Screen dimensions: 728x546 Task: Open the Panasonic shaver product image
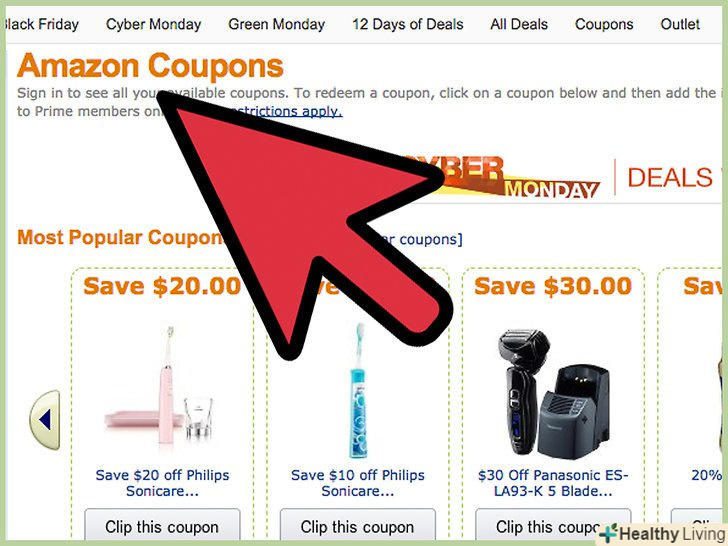pyautogui.click(x=553, y=393)
